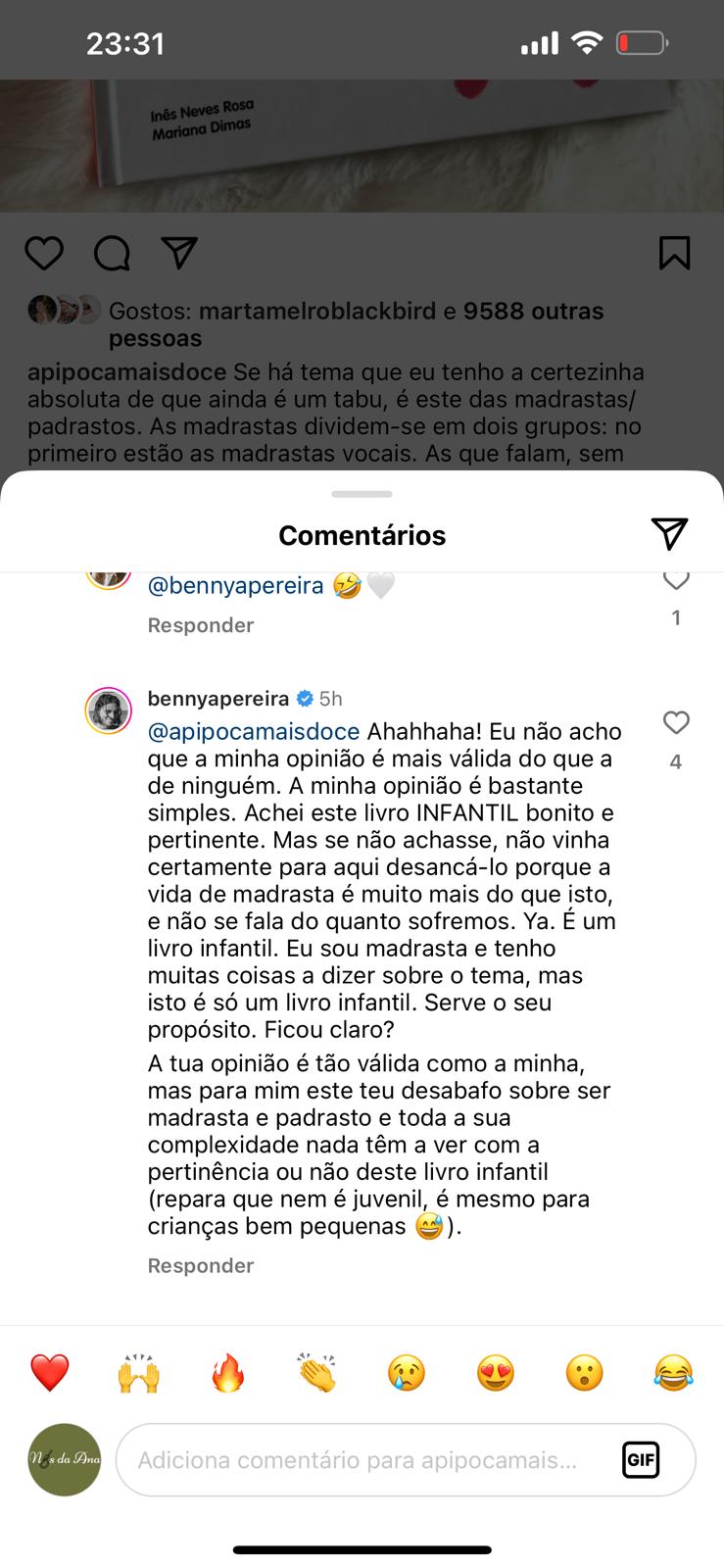Tap send icon beside Comentários header
Viewport: 724px width, 1568px height.
click(669, 533)
